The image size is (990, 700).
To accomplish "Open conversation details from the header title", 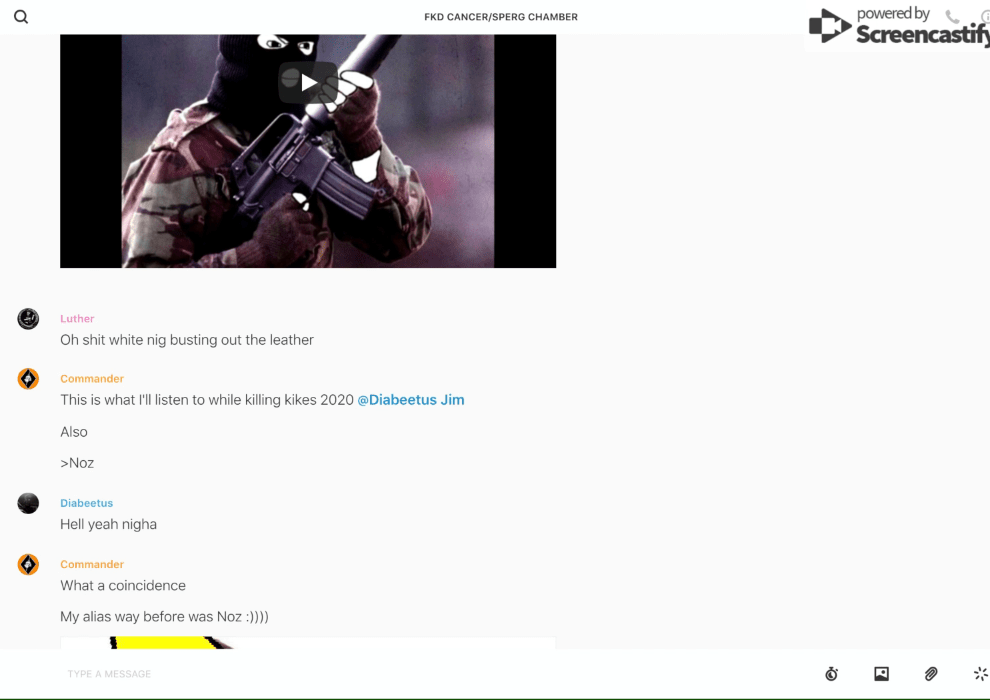I will pos(501,17).
